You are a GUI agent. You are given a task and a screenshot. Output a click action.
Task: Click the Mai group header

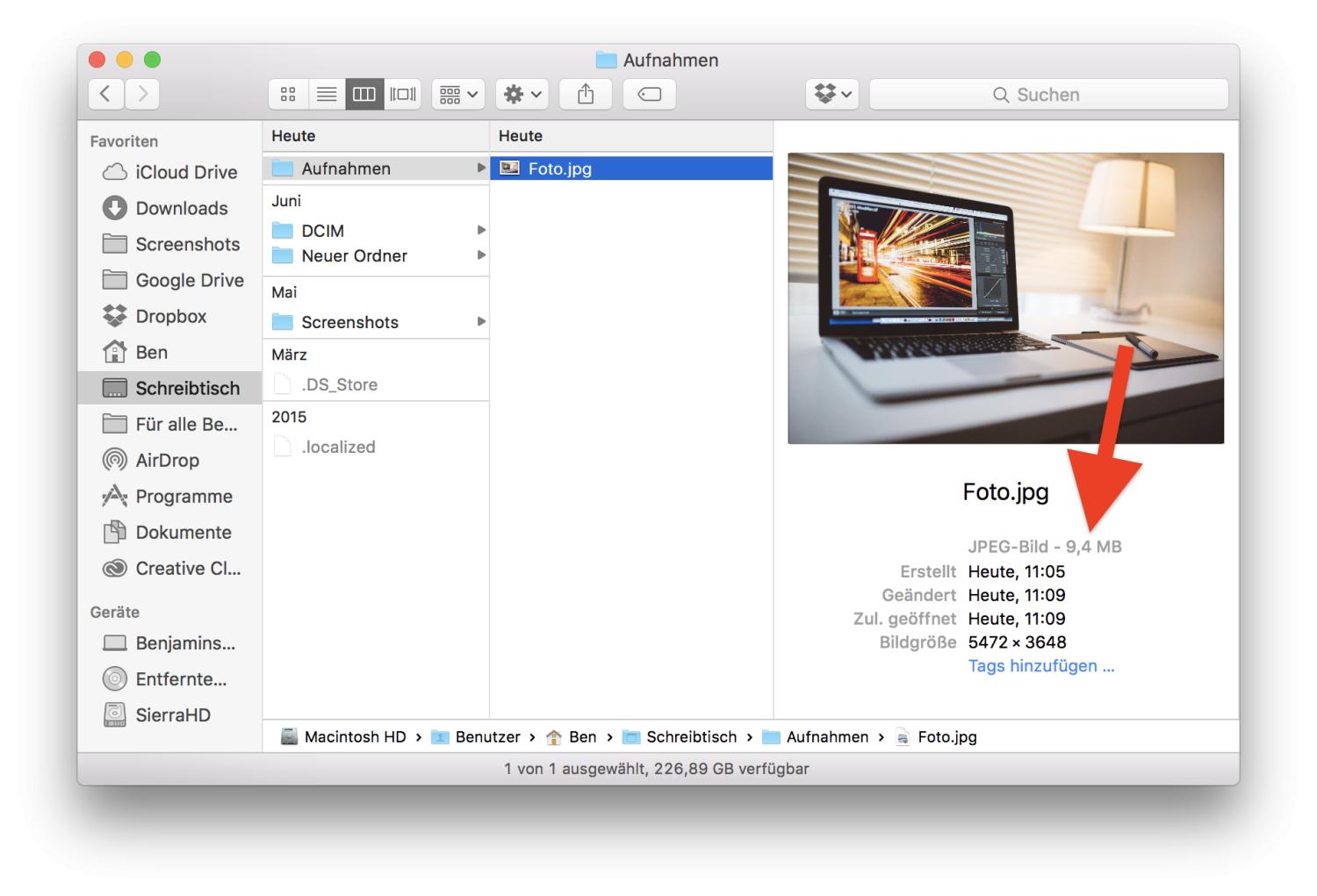(x=284, y=292)
